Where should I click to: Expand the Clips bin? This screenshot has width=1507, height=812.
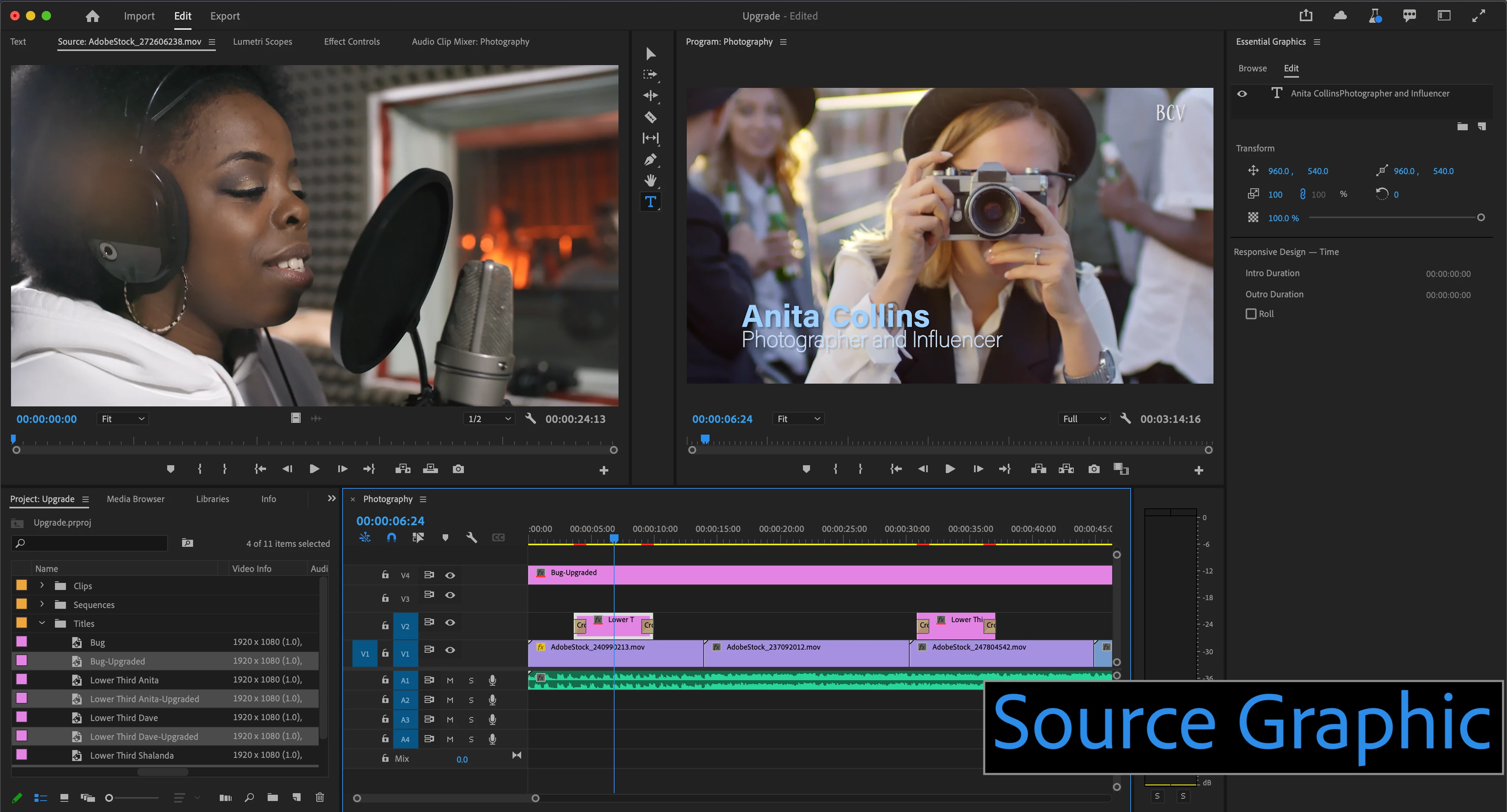click(x=42, y=585)
